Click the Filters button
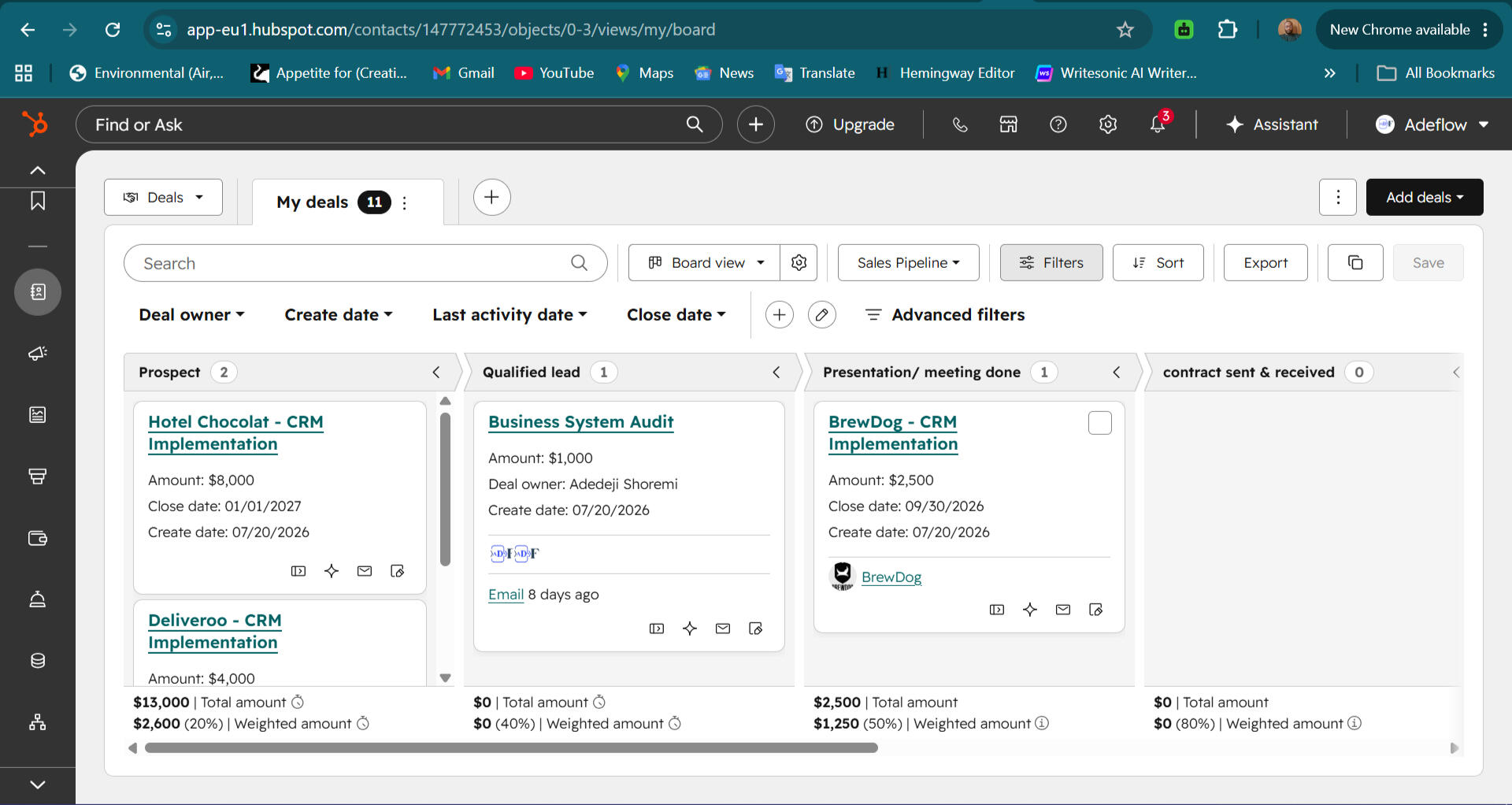Image resolution: width=1512 pixels, height=805 pixels. coord(1051,262)
